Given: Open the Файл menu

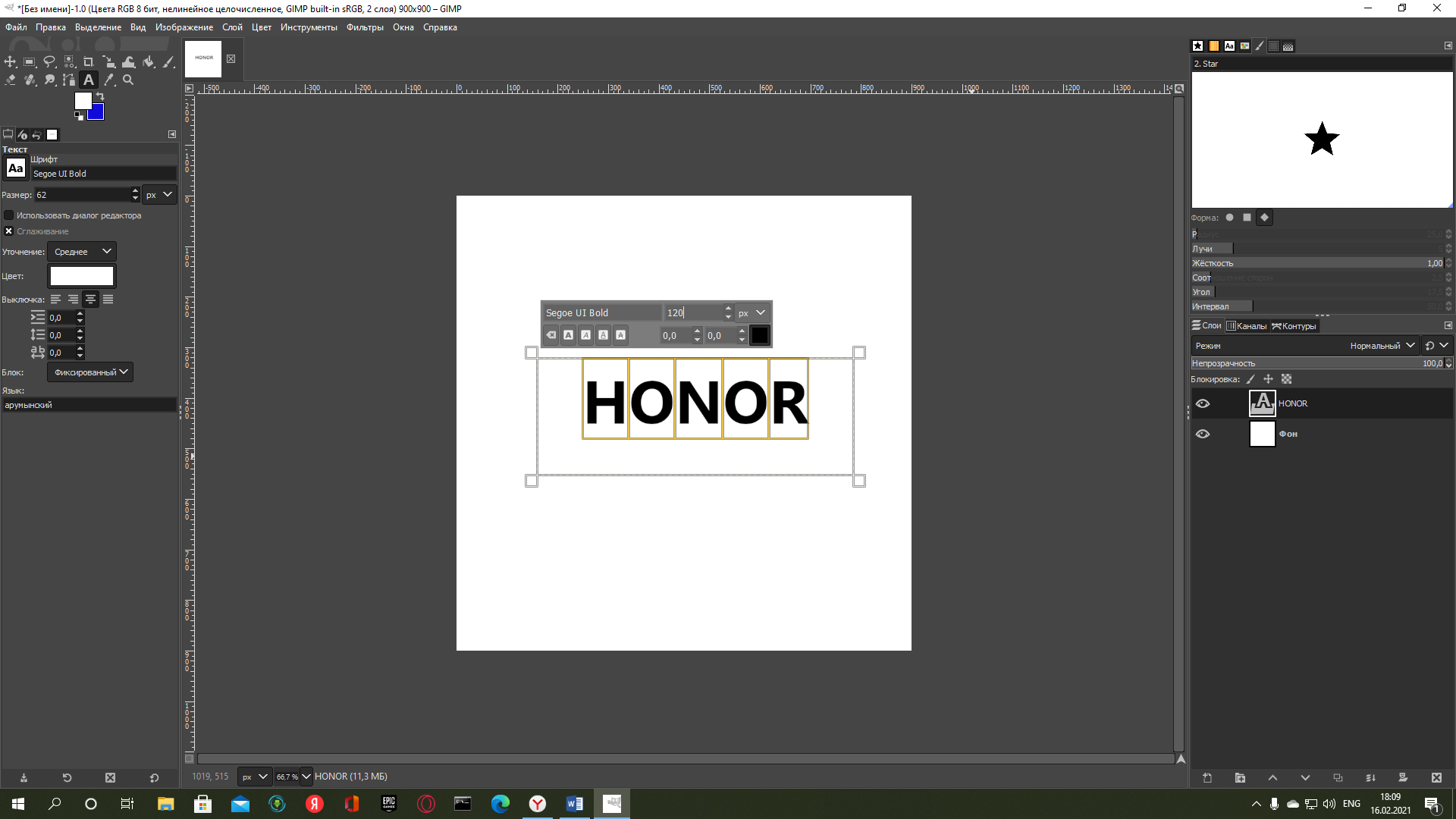Looking at the screenshot, I should tap(16, 27).
